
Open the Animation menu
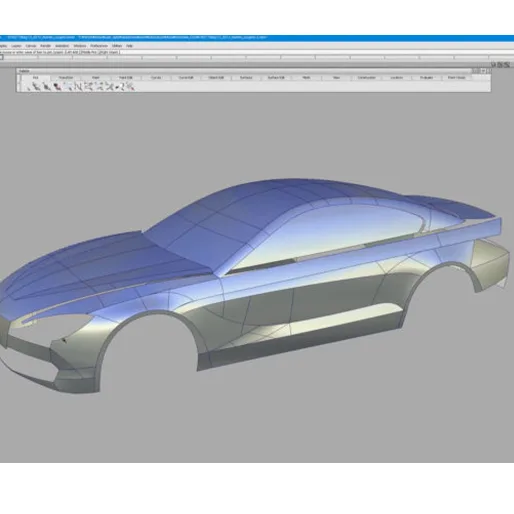point(62,46)
